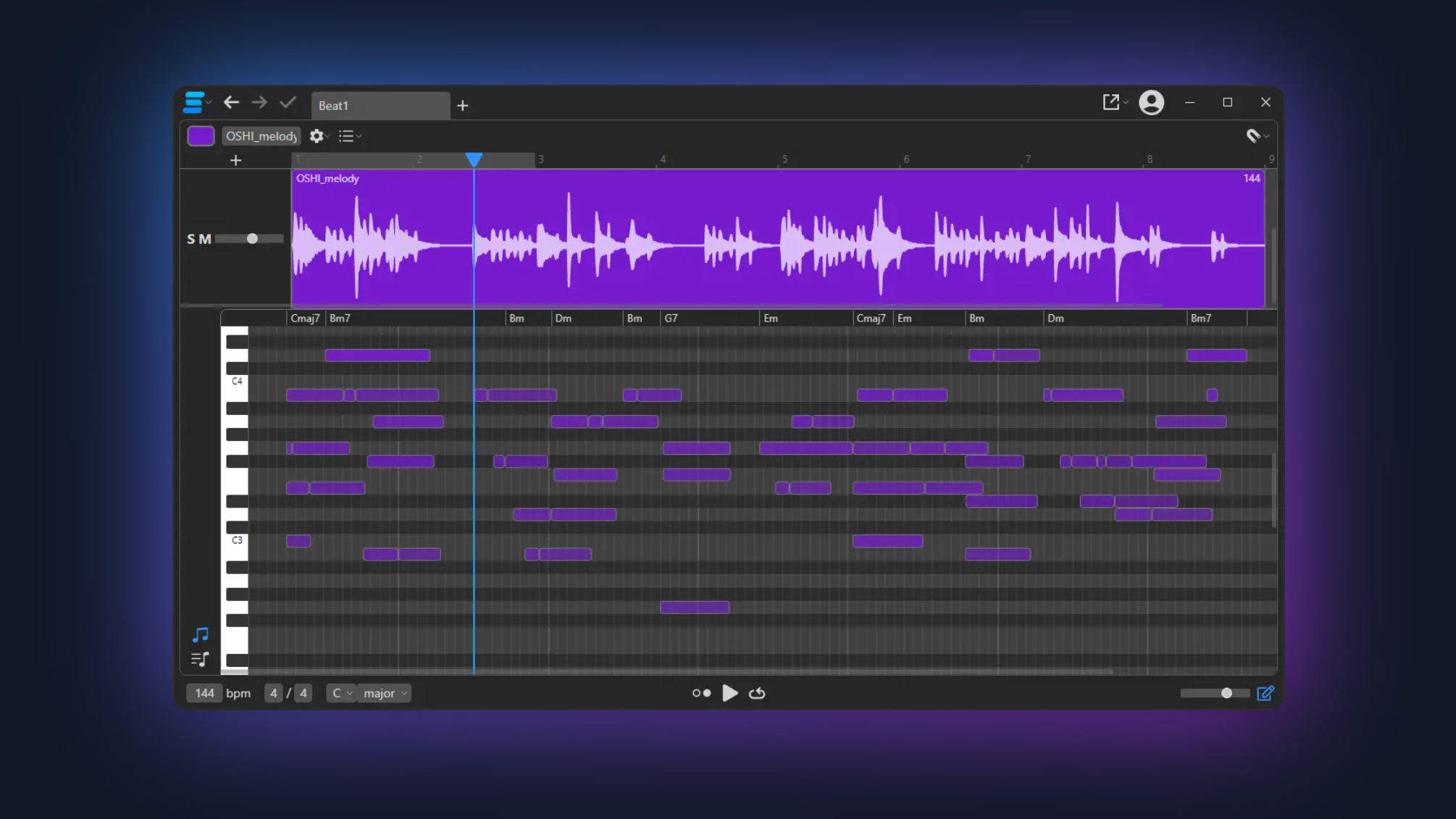This screenshot has width=1456, height=819.
Task: Edit the 144 bpm tempo field
Action: 204,693
